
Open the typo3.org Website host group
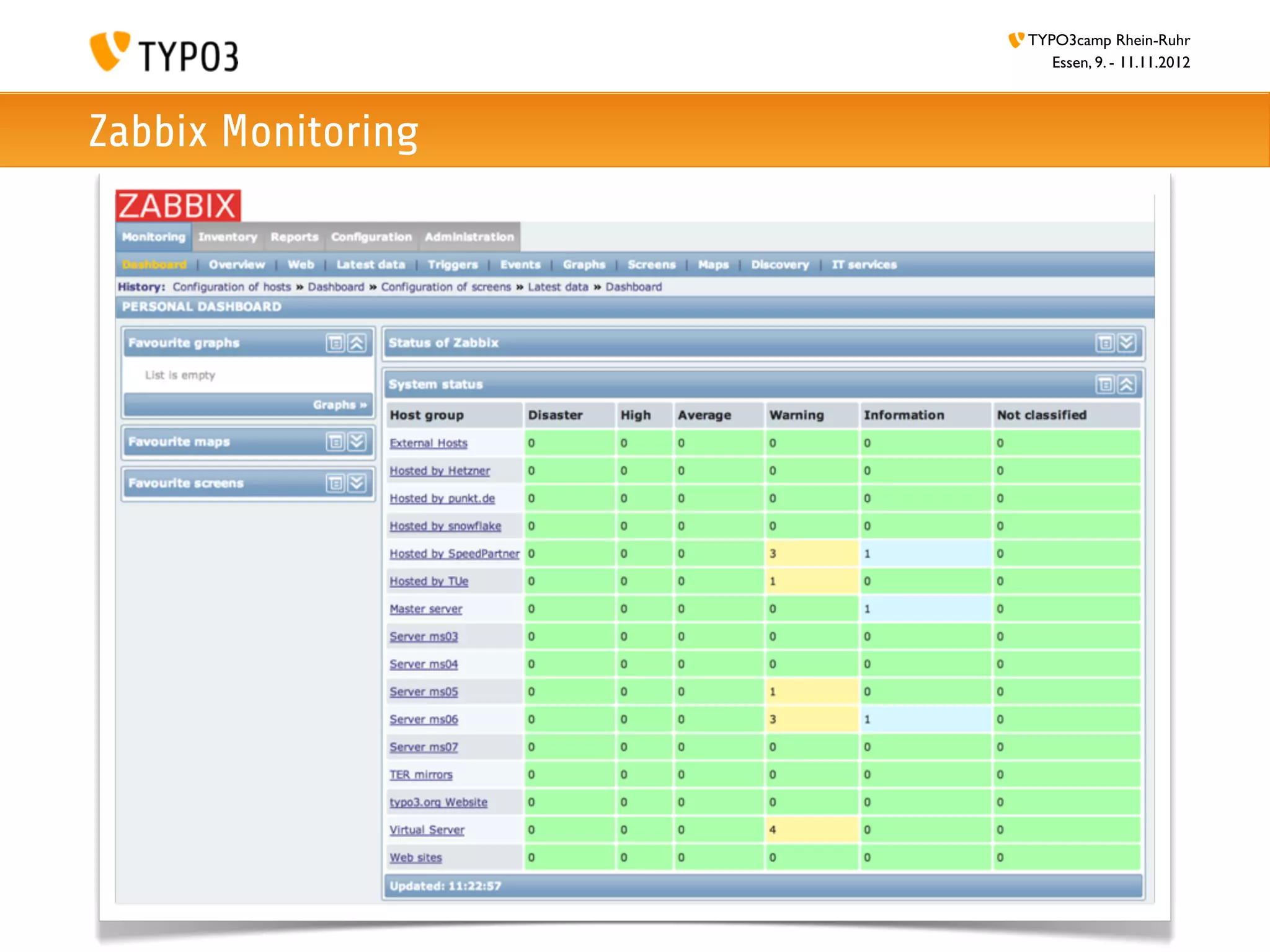pos(438,802)
